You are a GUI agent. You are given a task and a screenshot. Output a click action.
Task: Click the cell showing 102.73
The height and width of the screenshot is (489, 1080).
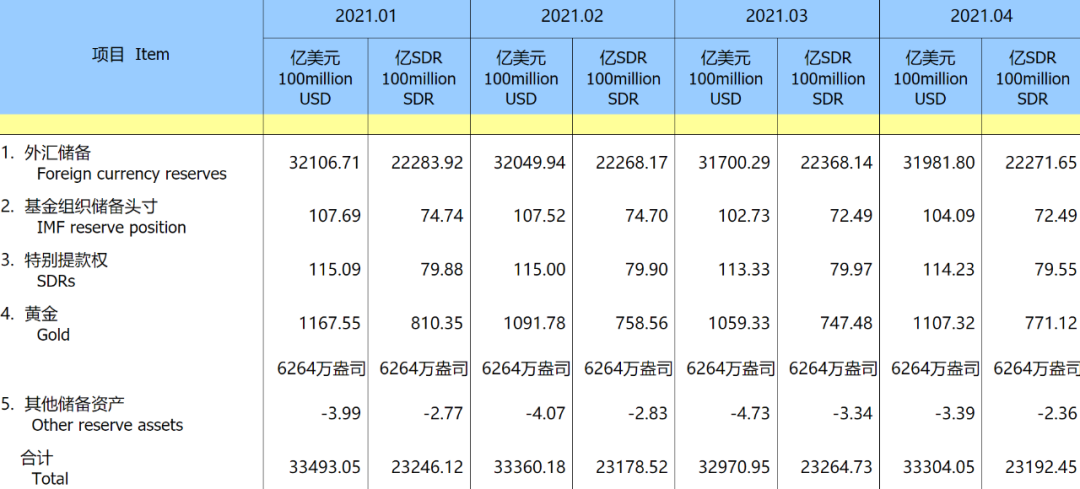click(746, 216)
